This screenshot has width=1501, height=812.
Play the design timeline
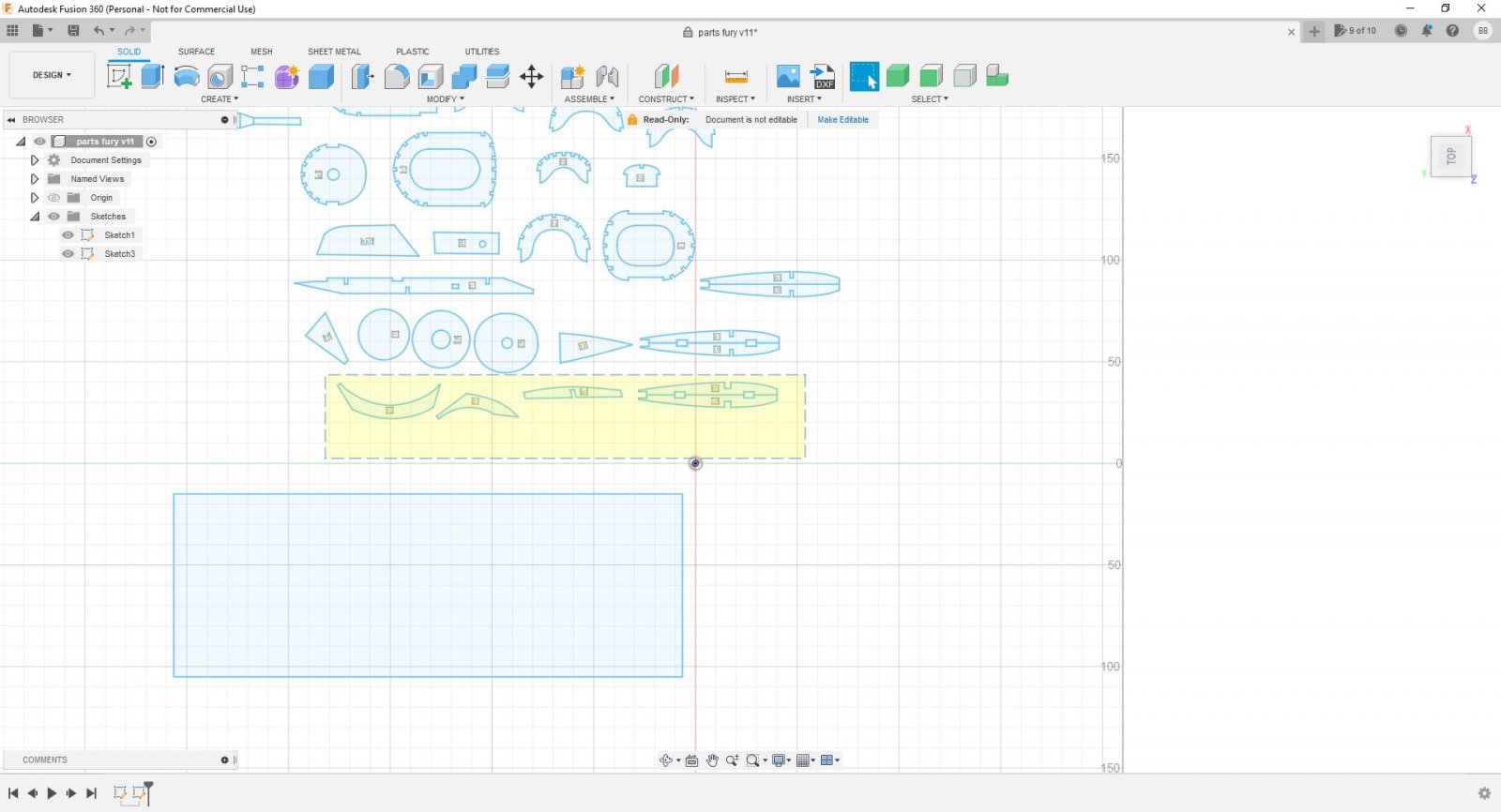click(x=52, y=793)
